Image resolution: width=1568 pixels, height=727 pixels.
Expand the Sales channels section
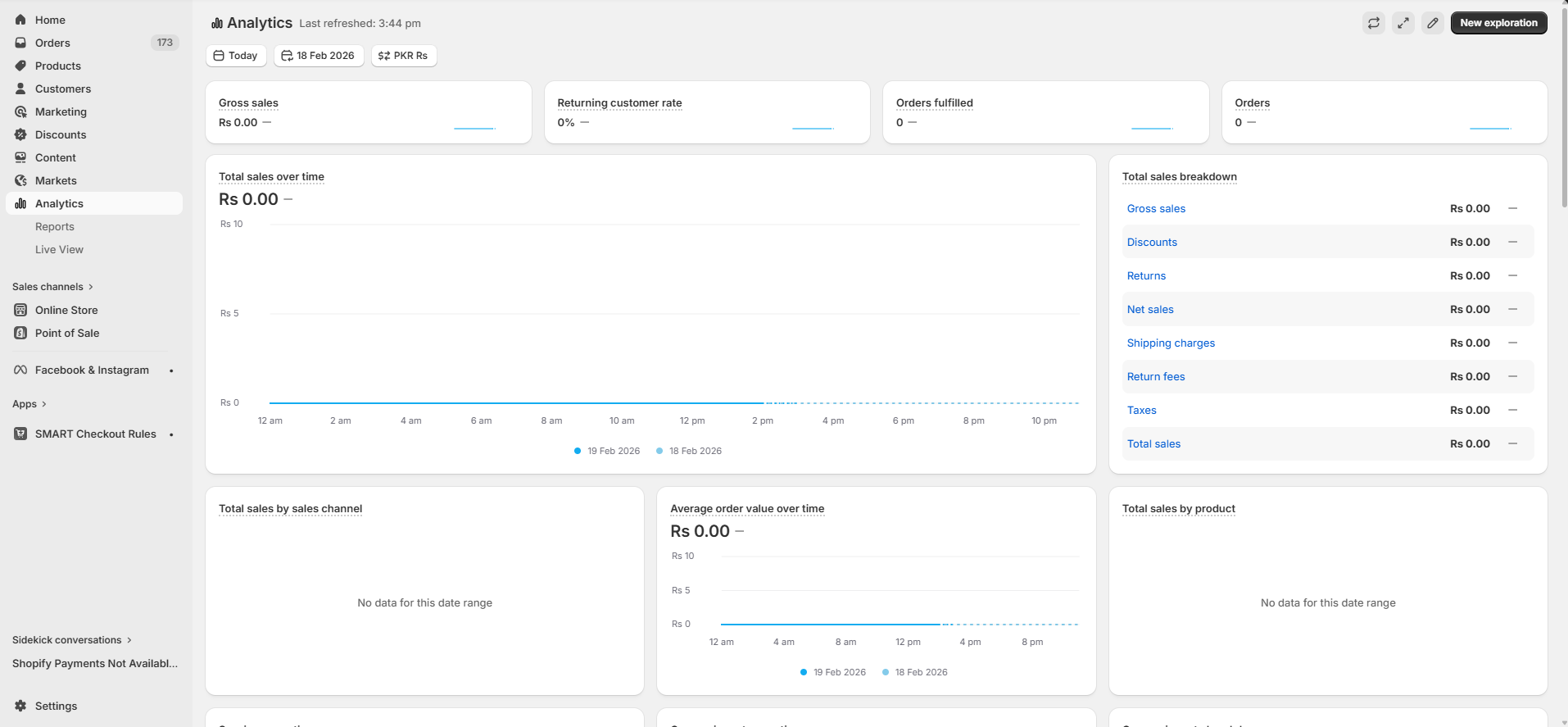pyautogui.click(x=52, y=287)
